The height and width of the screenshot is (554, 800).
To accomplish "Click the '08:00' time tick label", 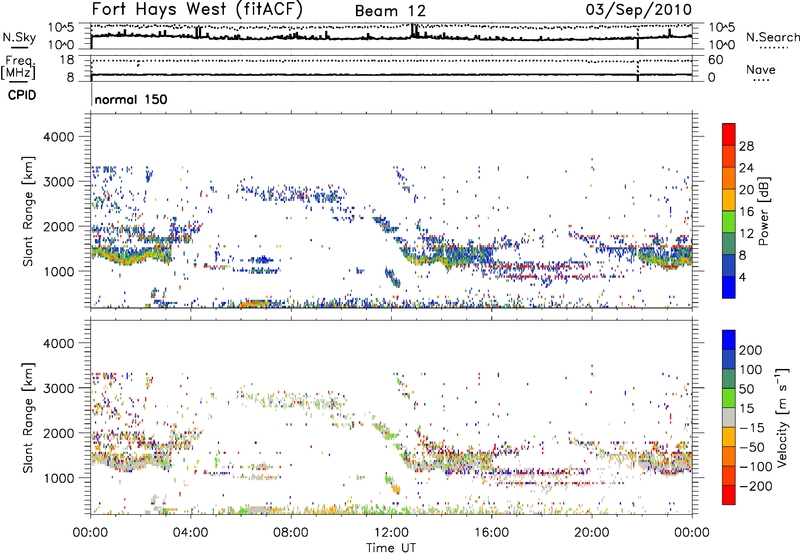I will 291,533.
